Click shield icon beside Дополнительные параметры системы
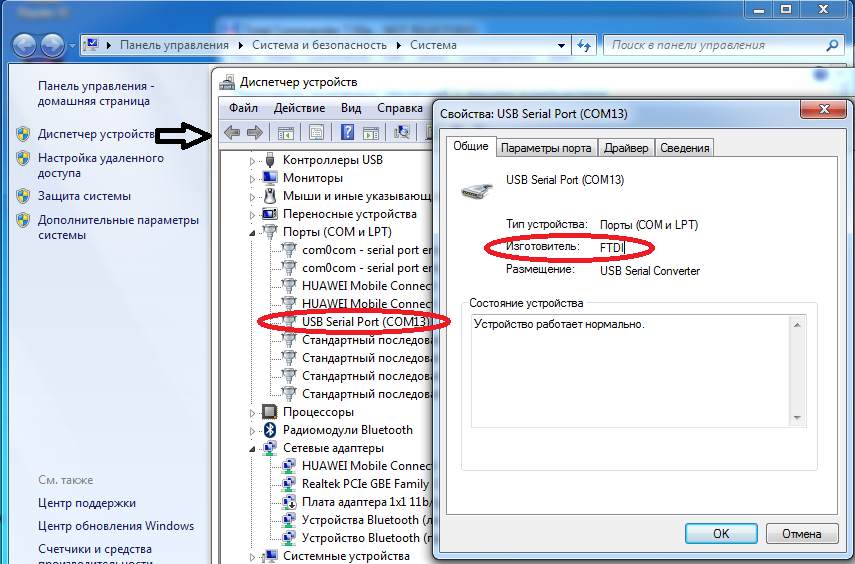This screenshot has height=564, width=855. click(x=23, y=220)
